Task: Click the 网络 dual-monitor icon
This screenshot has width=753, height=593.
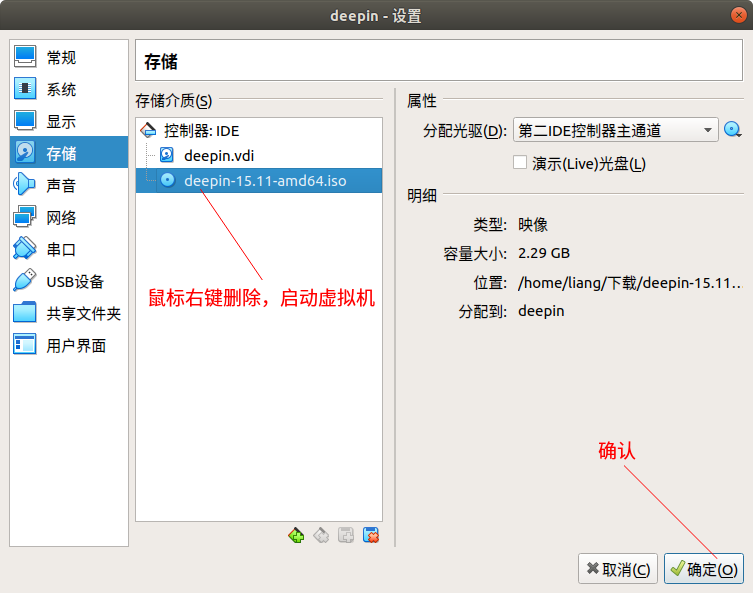Action: coord(24,217)
